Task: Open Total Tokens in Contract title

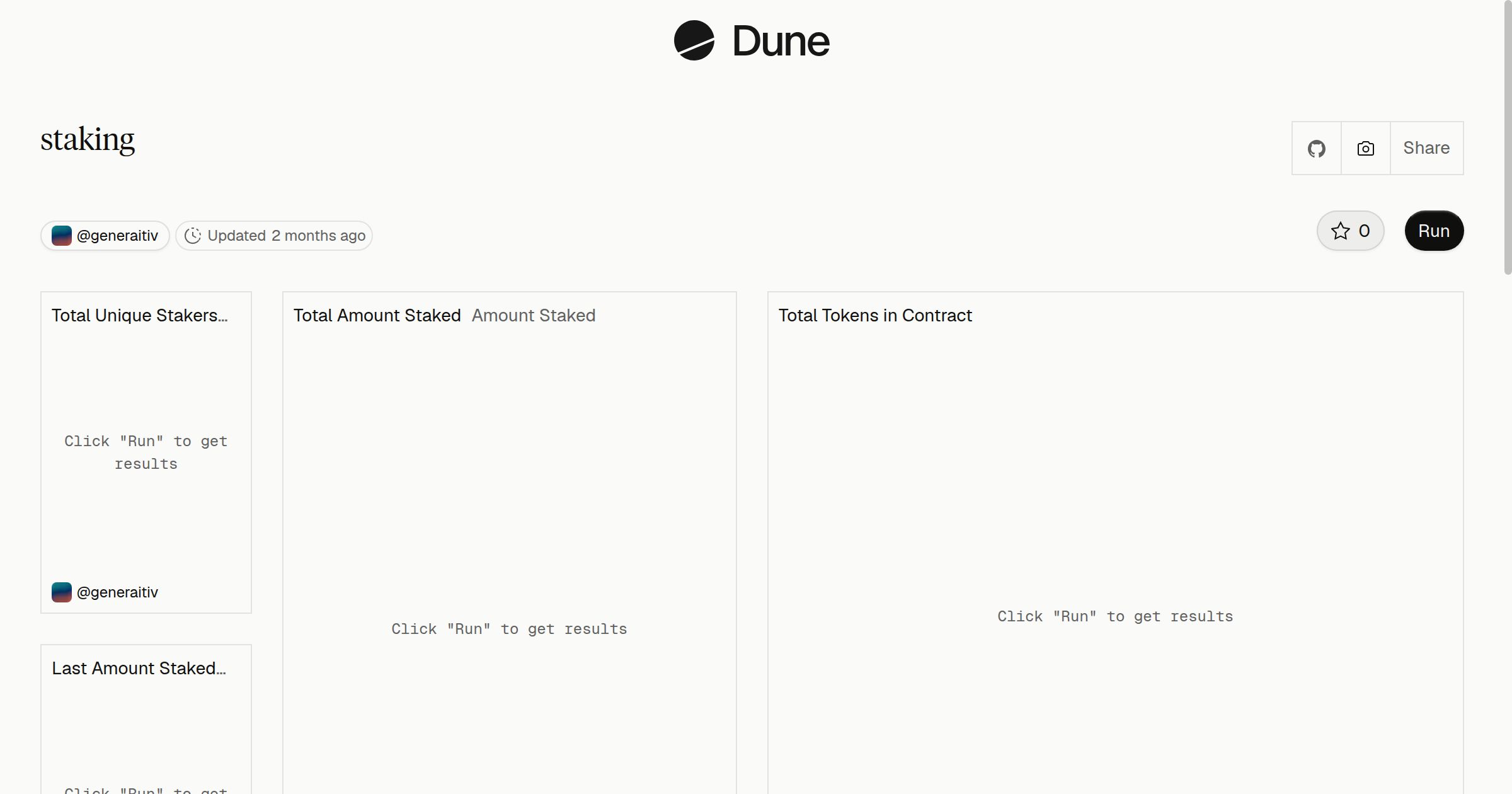Action: 875,315
